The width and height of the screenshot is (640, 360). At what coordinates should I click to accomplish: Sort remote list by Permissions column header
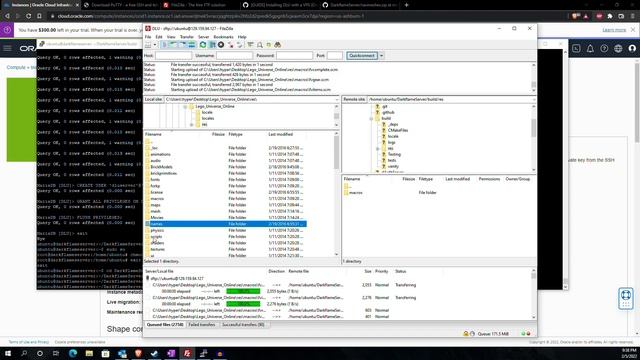(489, 179)
